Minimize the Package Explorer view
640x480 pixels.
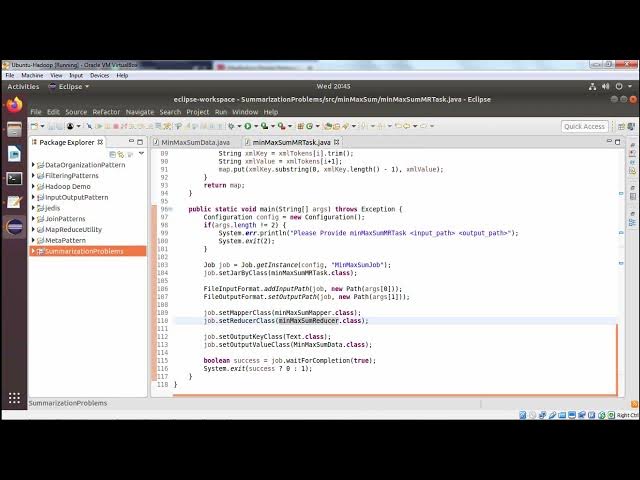[131, 142]
